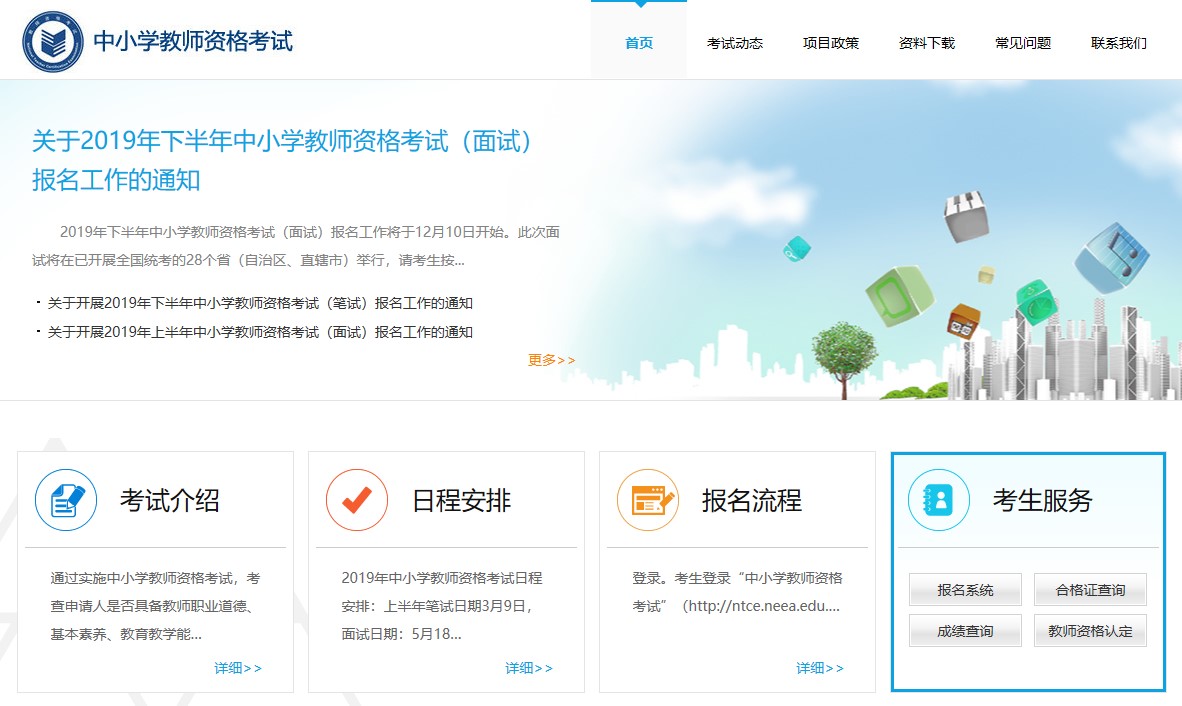
Task: Open 详细>> under 考试介绍 card
Action: (238, 668)
